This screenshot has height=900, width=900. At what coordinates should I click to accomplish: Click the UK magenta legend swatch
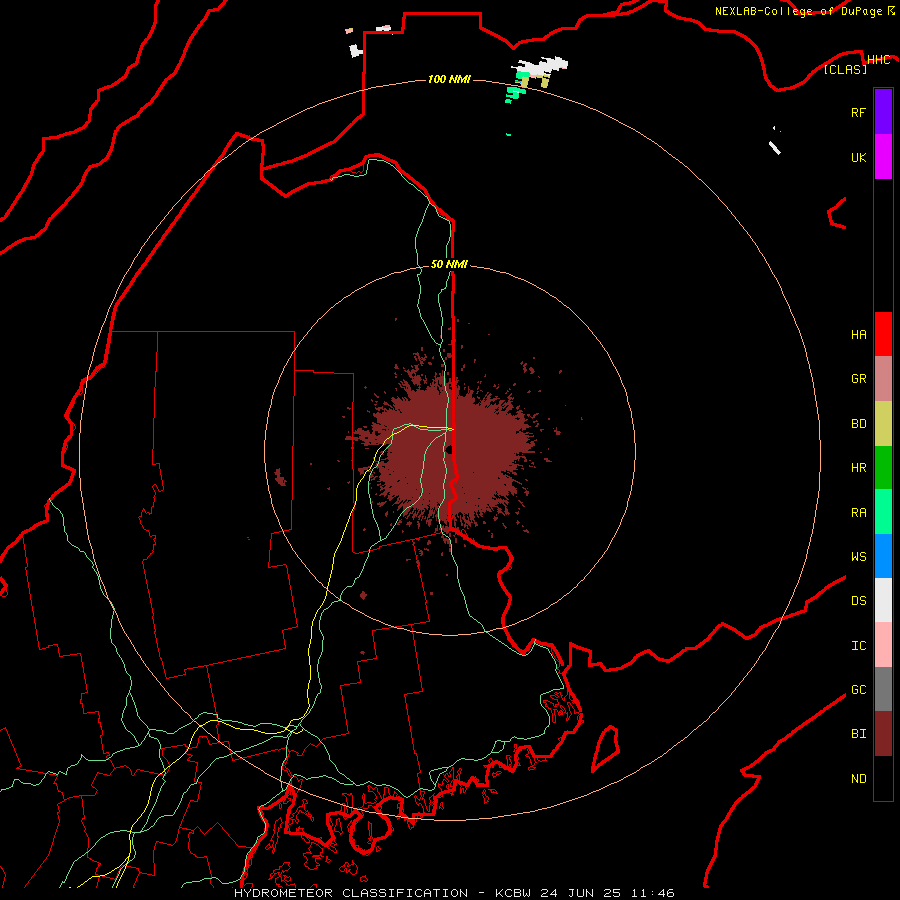pos(883,157)
